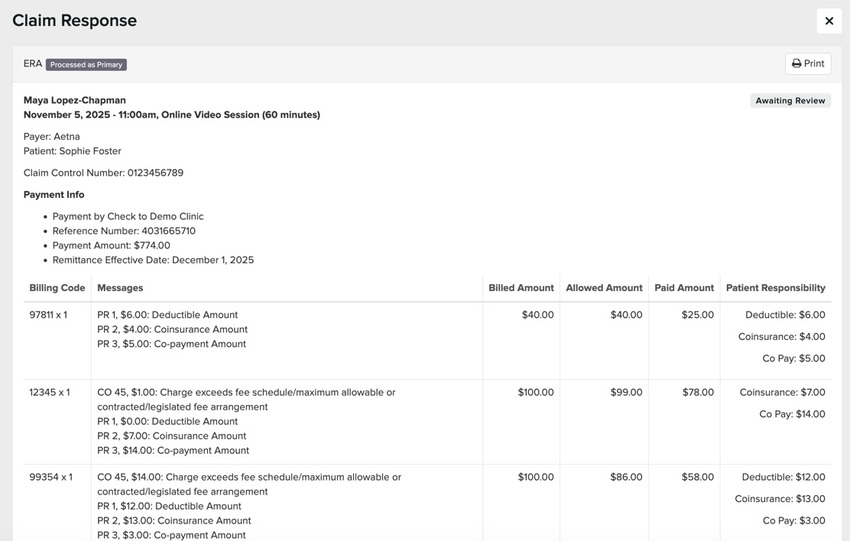The image size is (850, 541).
Task: Click the Allowed Amount column header
Action: 604,288
